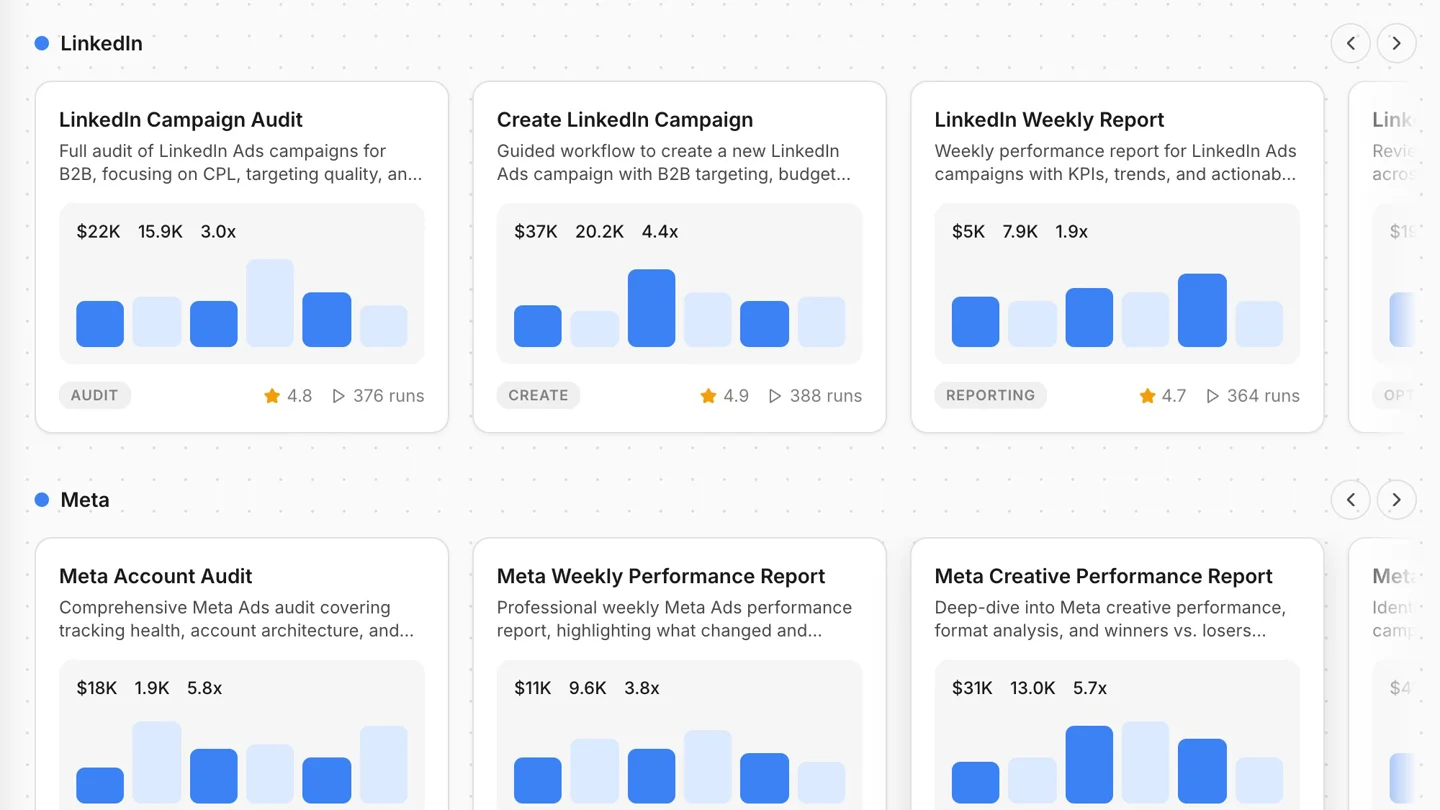Click the CREATE category tag

538,395
